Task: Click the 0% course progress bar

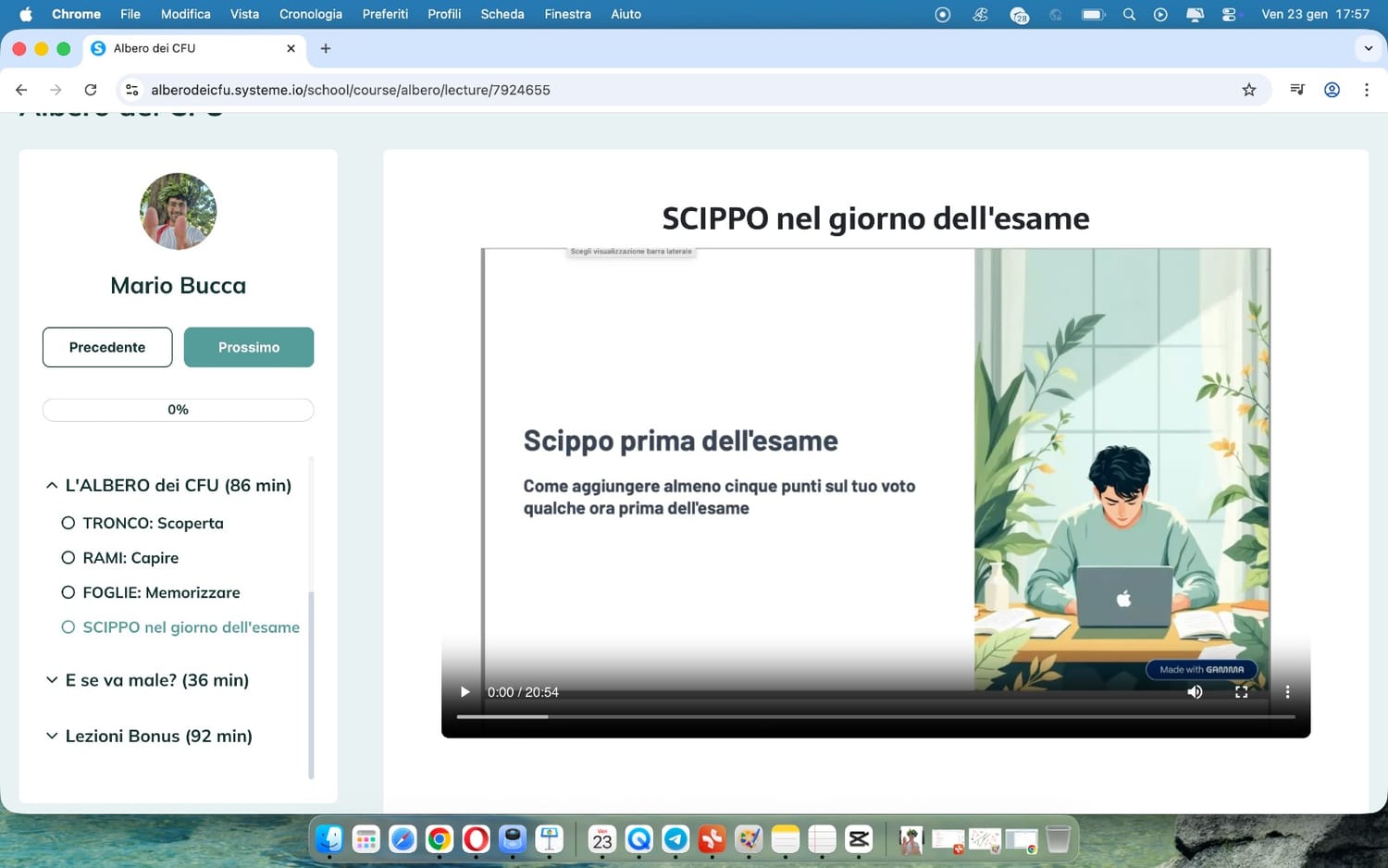Action: (x=178, y=410)
